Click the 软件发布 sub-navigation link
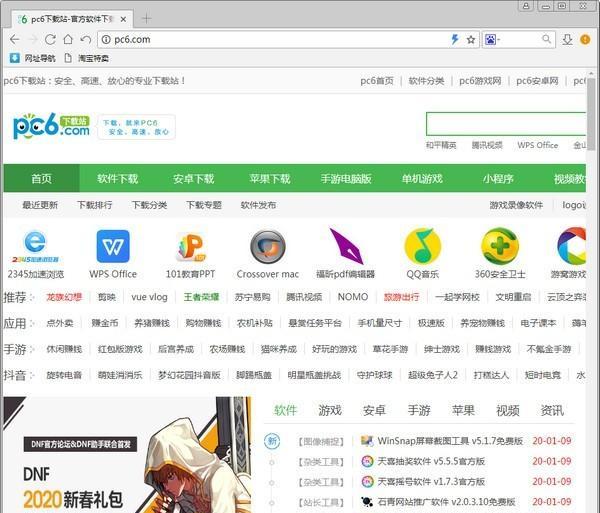600x513 pixels. point(258,205)
